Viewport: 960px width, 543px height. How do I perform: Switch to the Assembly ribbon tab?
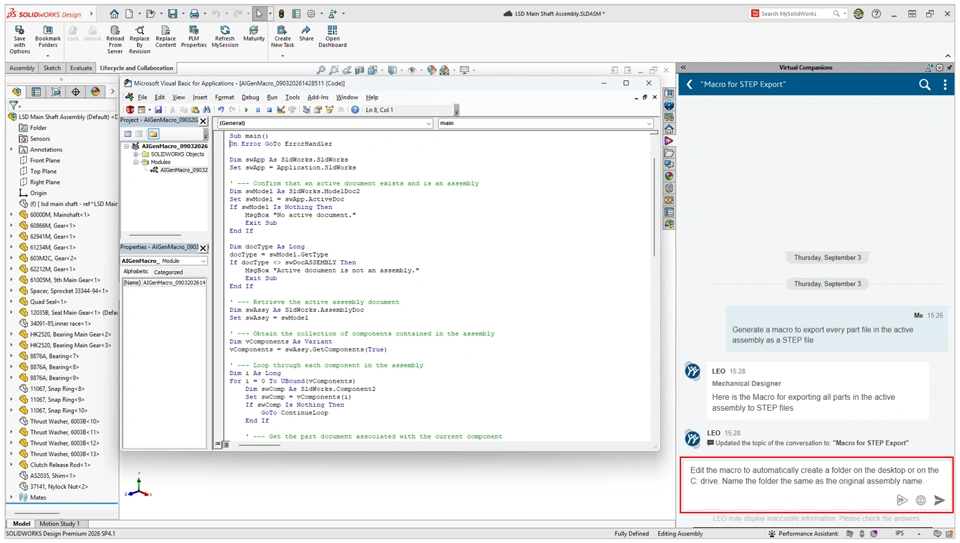coord(22,68)
